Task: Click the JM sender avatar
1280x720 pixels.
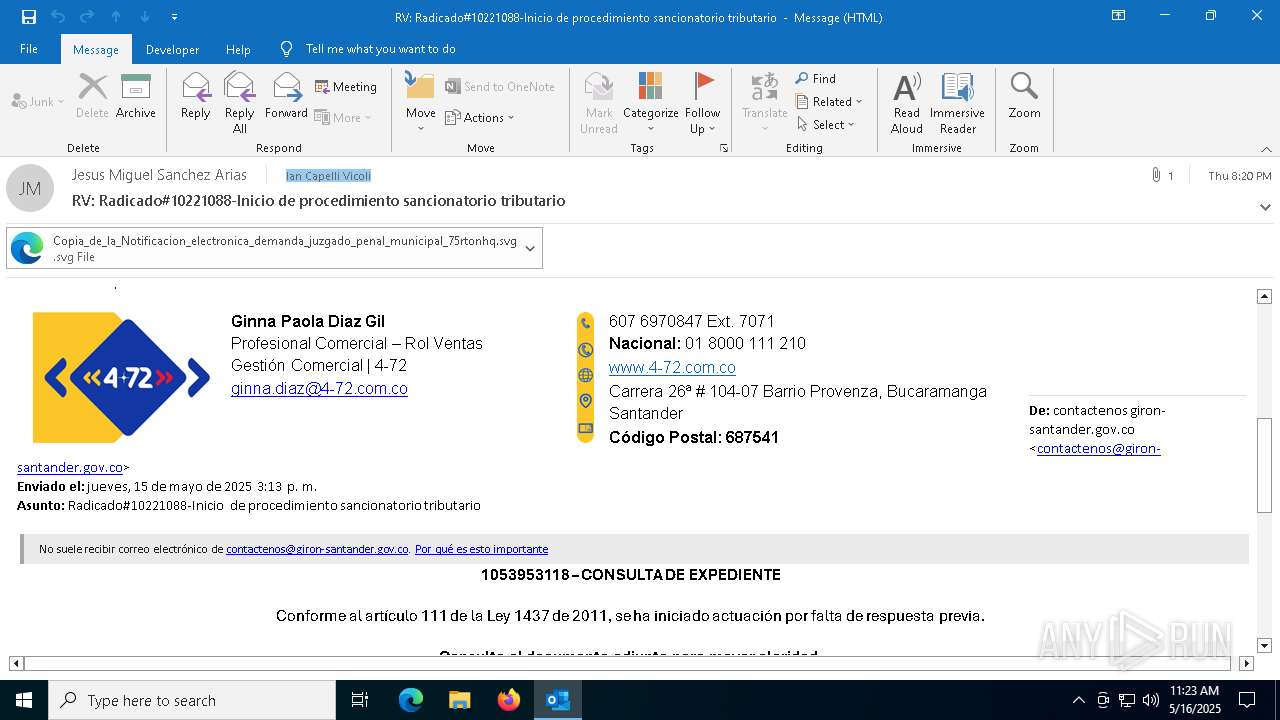Action: point(30,188)
